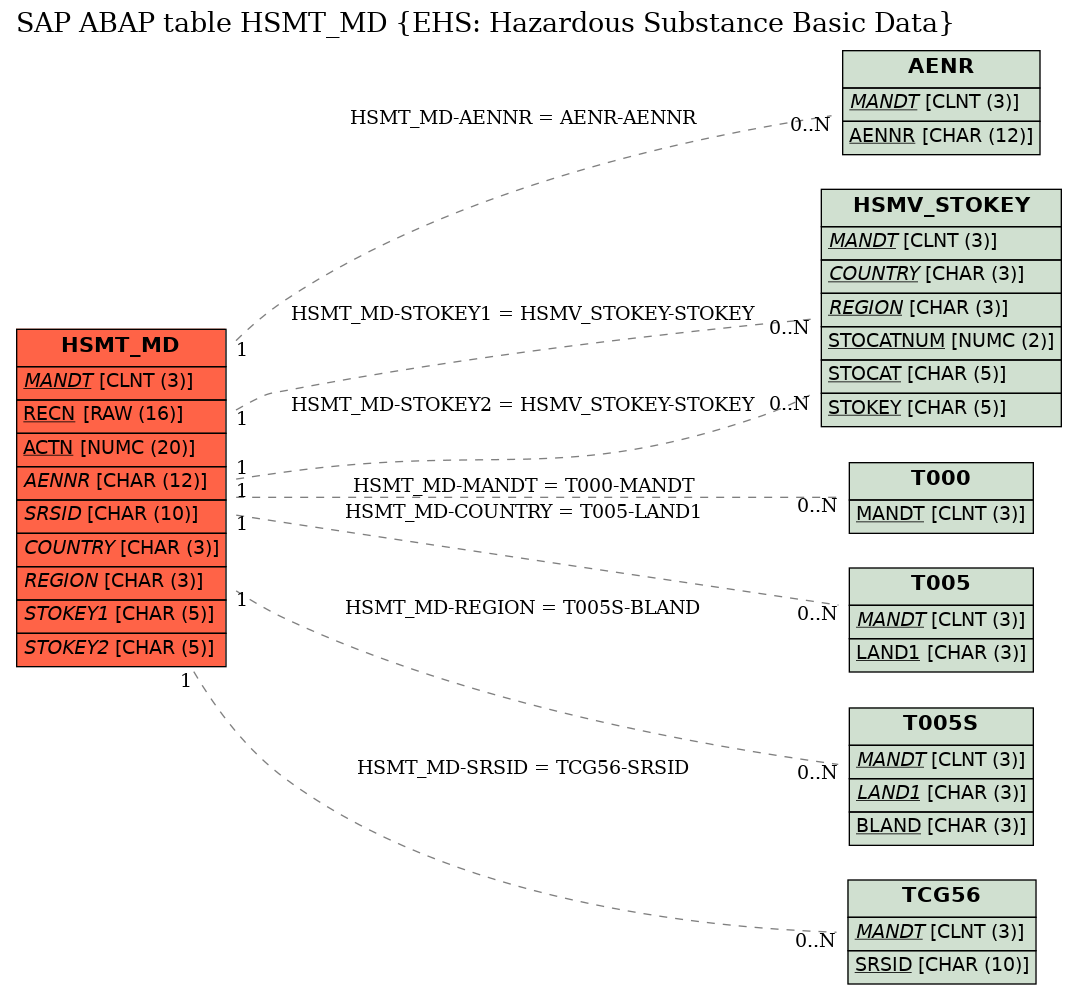Image resolution: width=1077 pixels, height=995 pixels.
Task: Select STOKEY1 [CHAR (5)] field
Action: coord(121,616)
